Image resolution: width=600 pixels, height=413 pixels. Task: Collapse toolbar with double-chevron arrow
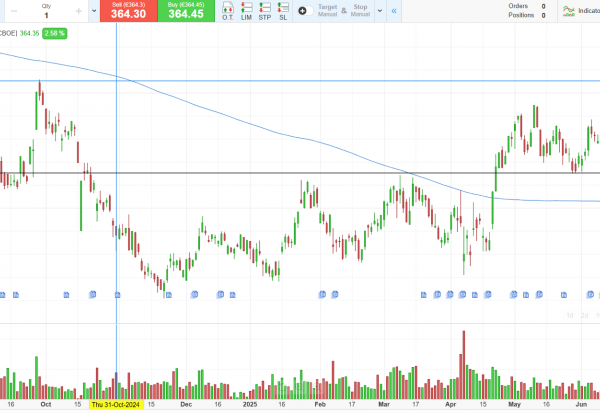coord(394,10)
